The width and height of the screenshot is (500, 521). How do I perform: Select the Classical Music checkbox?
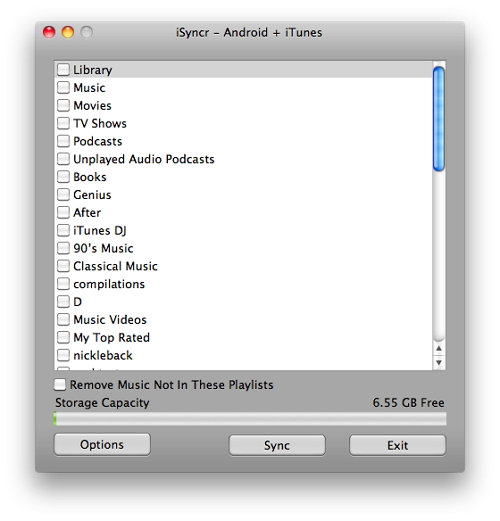pyautogui.click(x=63, y=266)
